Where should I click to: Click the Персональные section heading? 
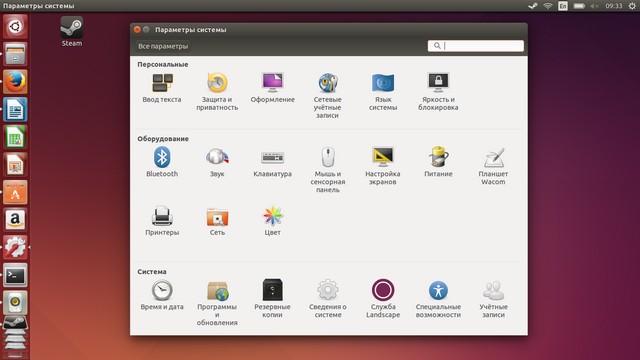pos(162,64)
